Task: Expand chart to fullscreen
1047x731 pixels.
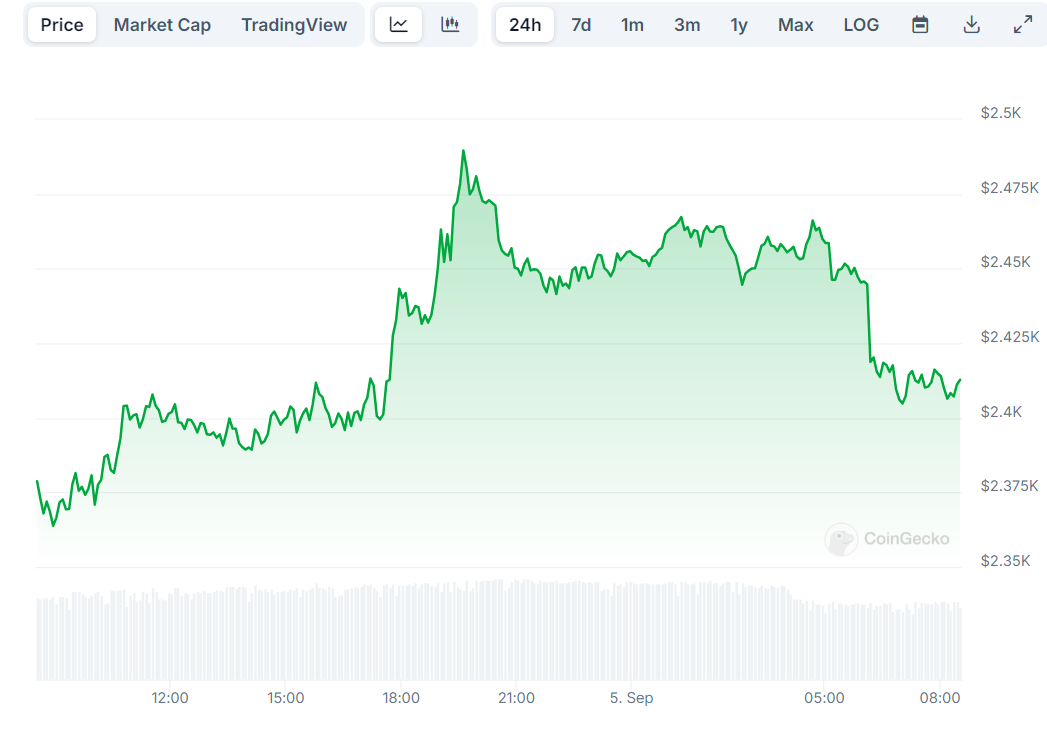Action: click(x=1022, y=25)
